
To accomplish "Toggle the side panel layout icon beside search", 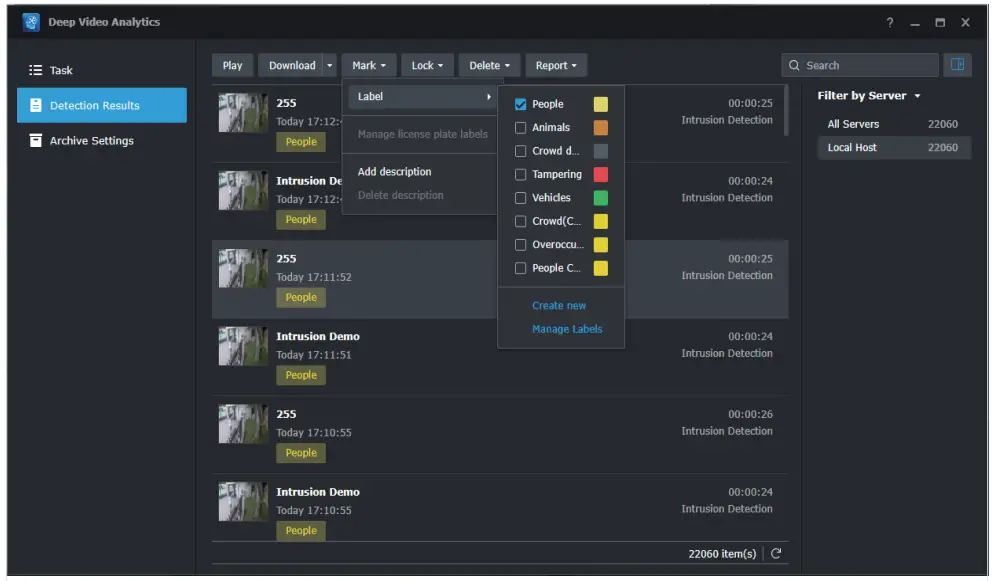I will (957, 64).
